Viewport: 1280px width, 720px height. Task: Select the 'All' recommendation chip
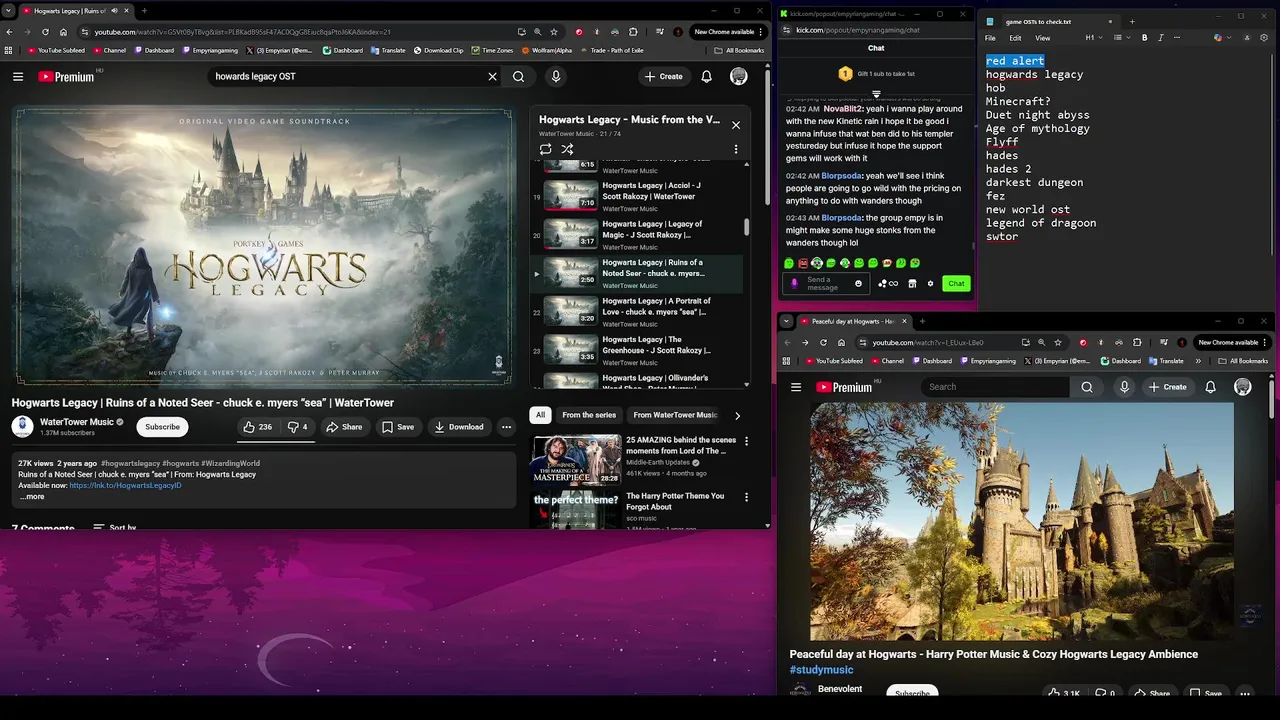(x=540, y=415)
